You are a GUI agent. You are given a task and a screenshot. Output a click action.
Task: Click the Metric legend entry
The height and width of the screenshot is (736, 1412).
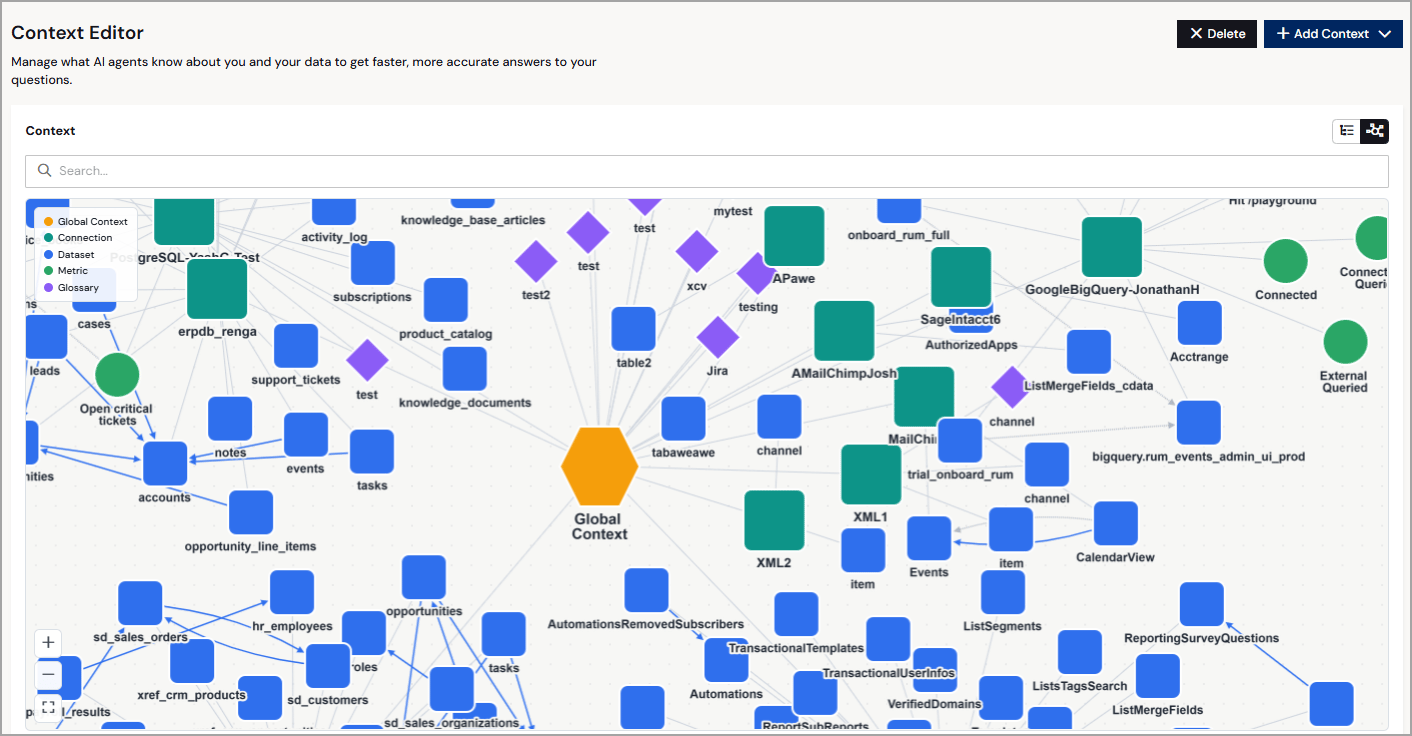point(65,271)
